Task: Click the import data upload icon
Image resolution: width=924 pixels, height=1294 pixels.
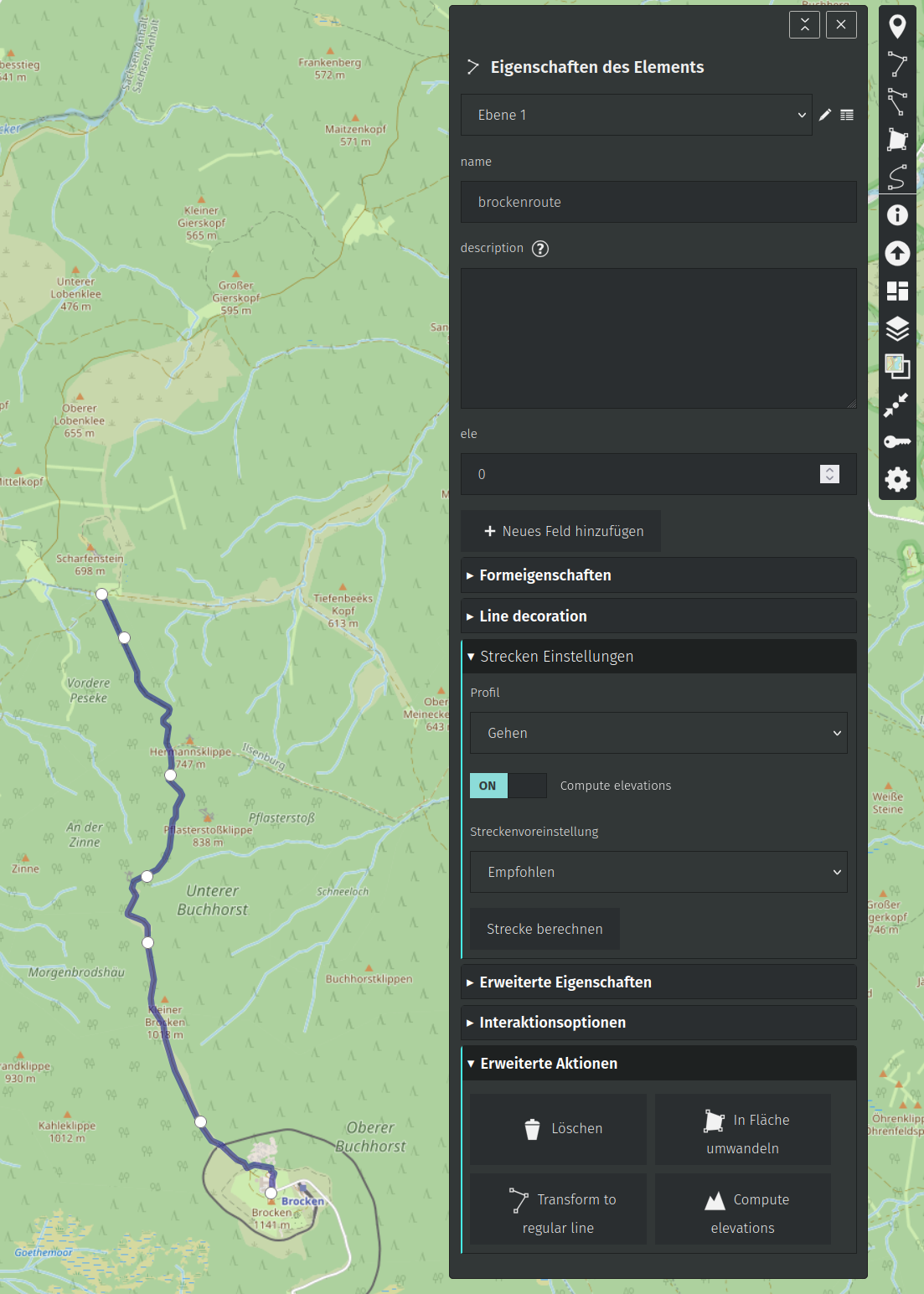Action: 897,253
